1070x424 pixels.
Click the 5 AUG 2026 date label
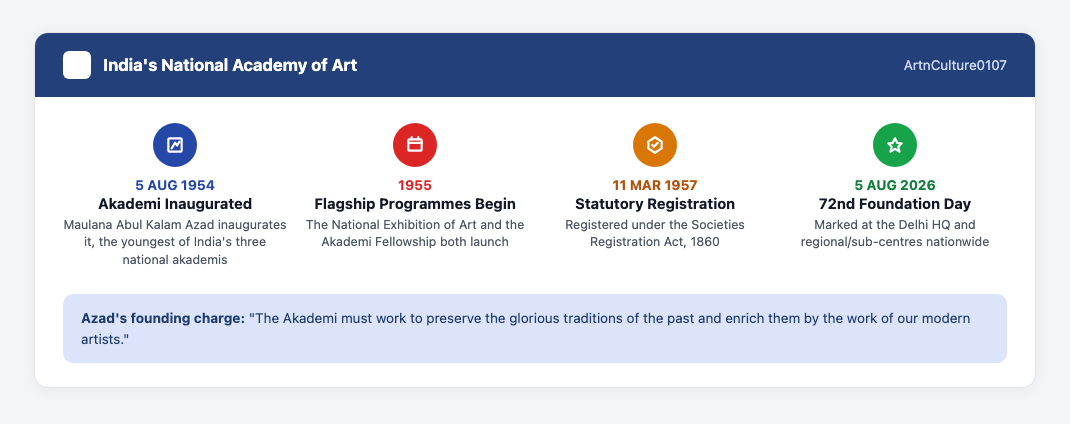pyautogui.click(x=895, y=185)
